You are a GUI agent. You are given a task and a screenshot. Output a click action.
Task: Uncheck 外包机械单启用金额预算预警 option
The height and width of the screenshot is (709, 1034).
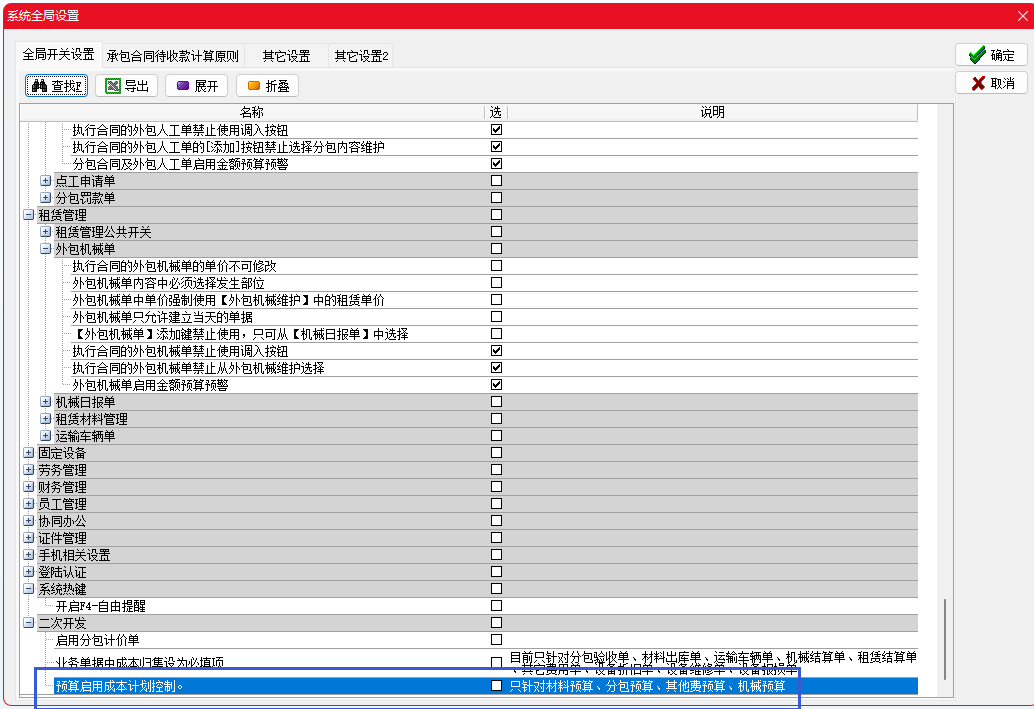496,385
